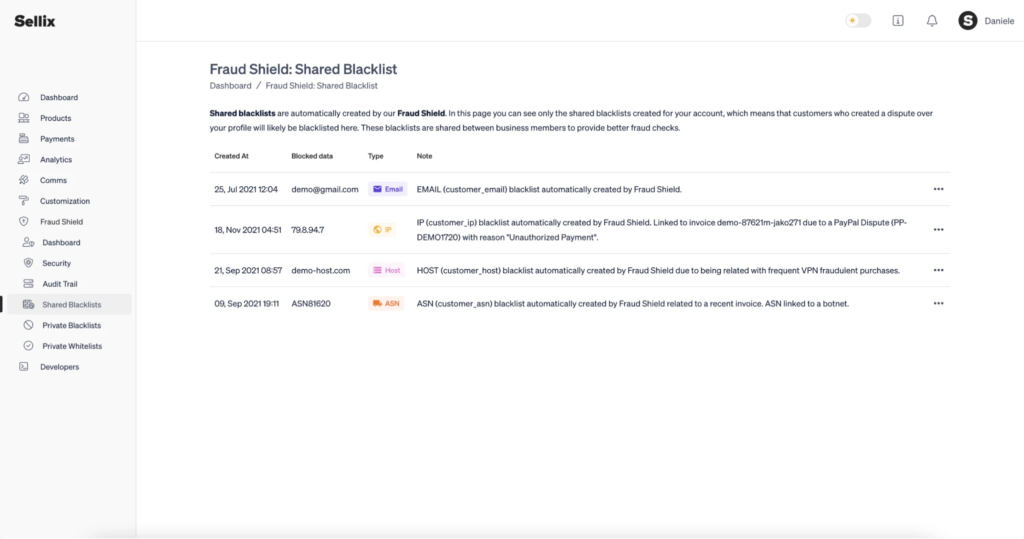Toggle the light/dark theme switch
This screenshot has height=539, width=1024.
click(857, 20)
